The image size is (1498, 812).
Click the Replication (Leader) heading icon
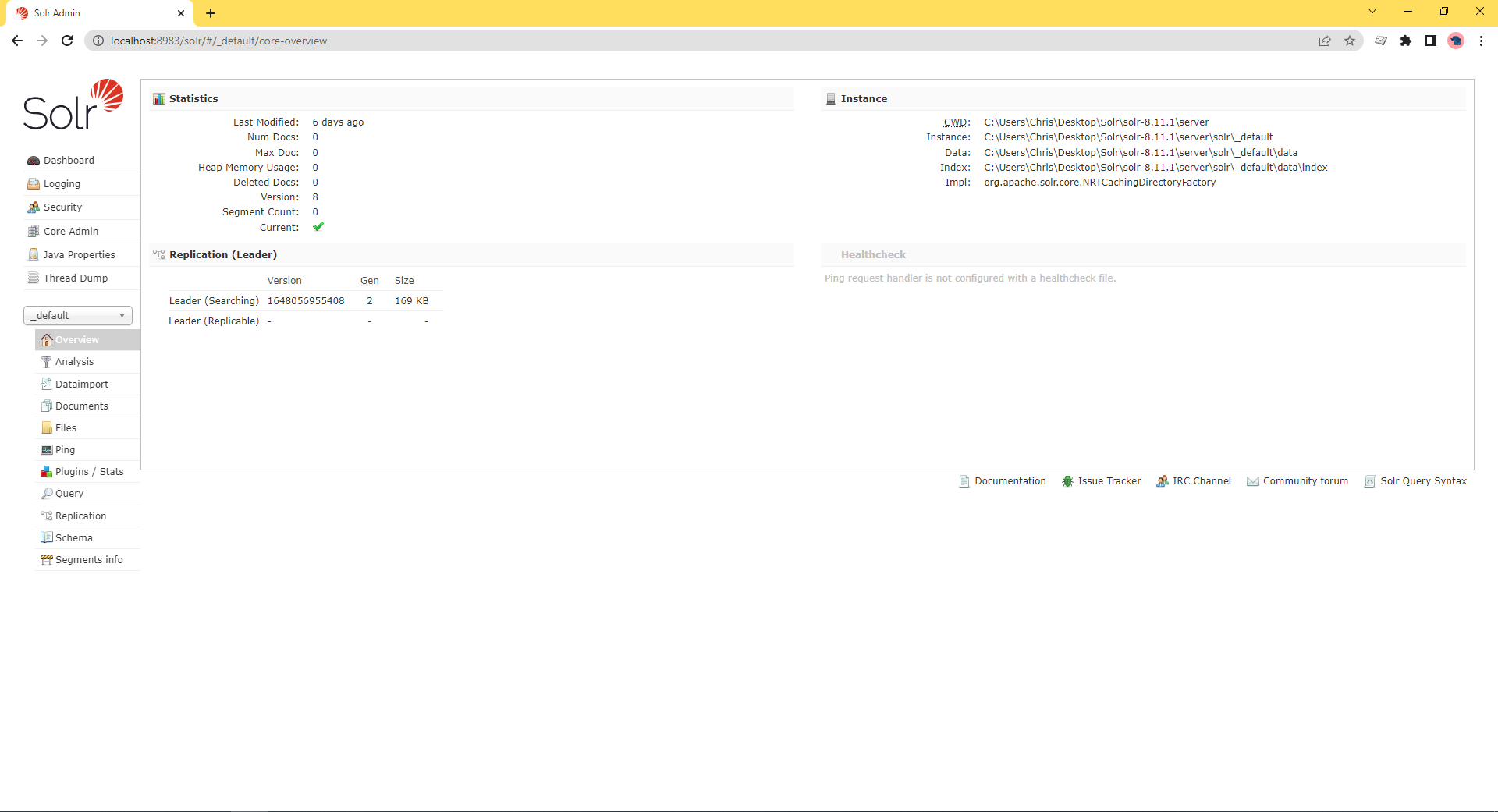pyautogui.click(x=159, y=254)
